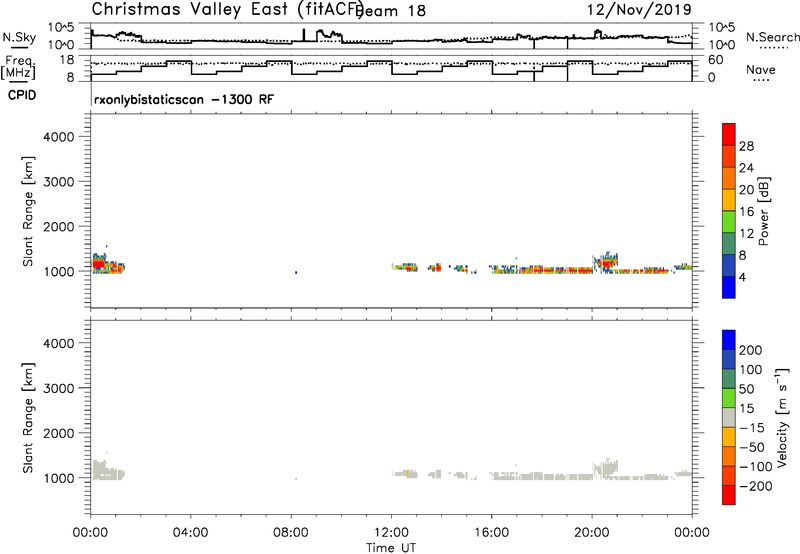Pick the bright blue top segment of Velocity colorbar

click(x=729, y=340)
